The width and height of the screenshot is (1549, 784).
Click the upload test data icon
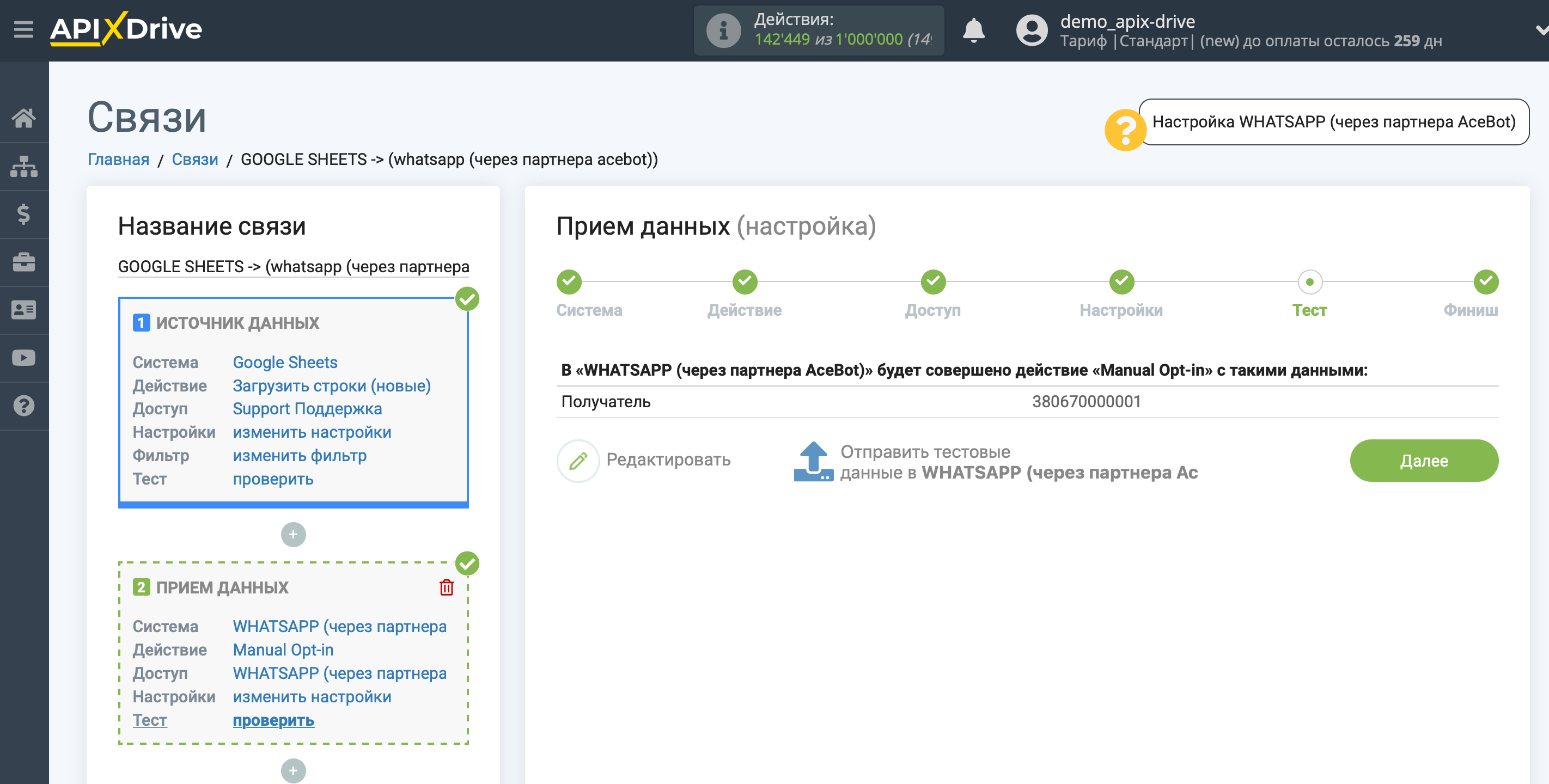814,461
